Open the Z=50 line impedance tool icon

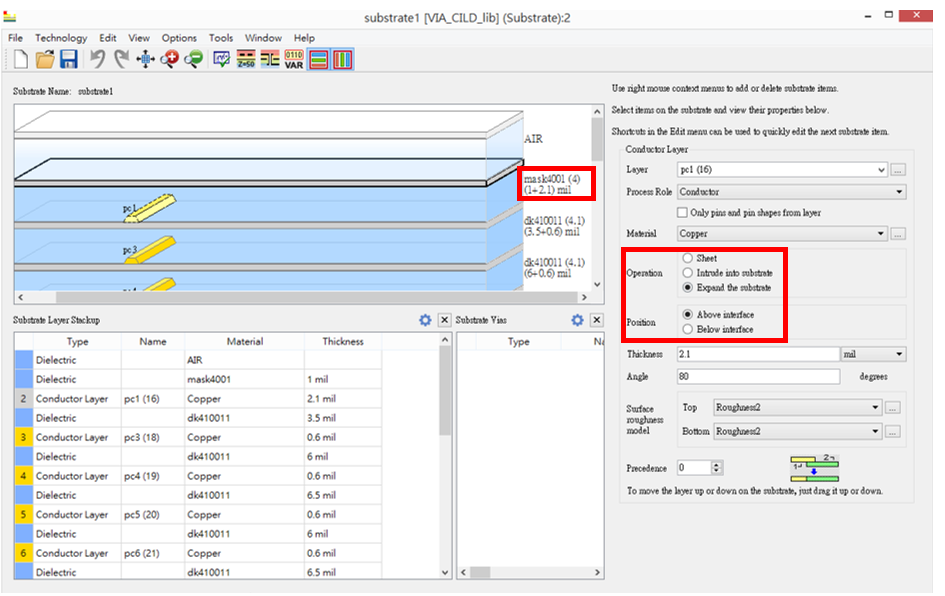click(x=246, y=59)
